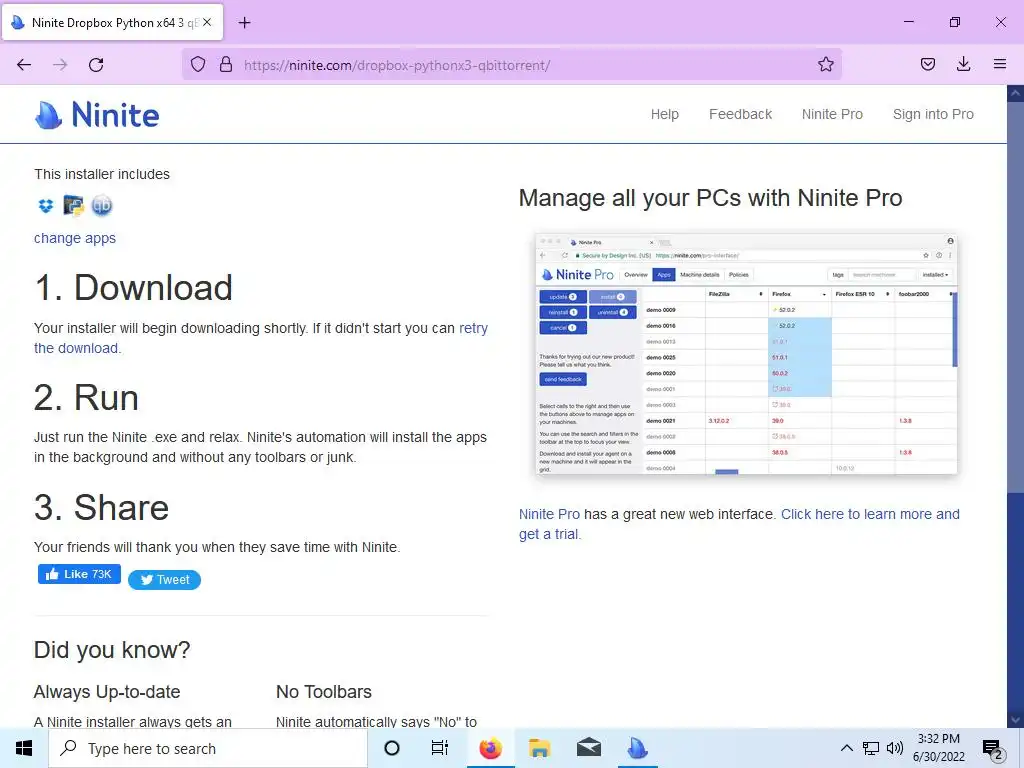
Task: Click the scrollbar down arrow
Action: 1015,720
